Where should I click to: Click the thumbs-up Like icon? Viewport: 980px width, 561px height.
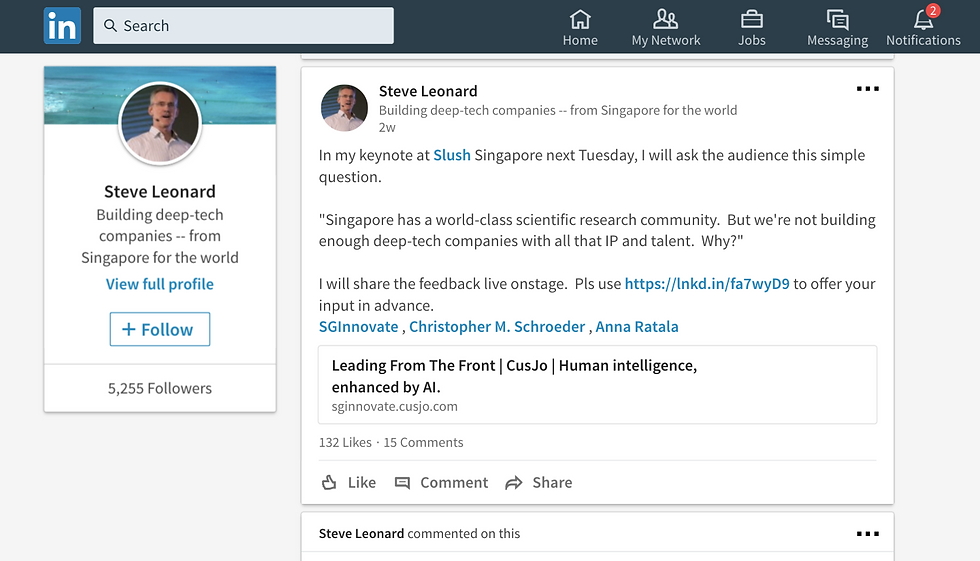coord(329,482)
